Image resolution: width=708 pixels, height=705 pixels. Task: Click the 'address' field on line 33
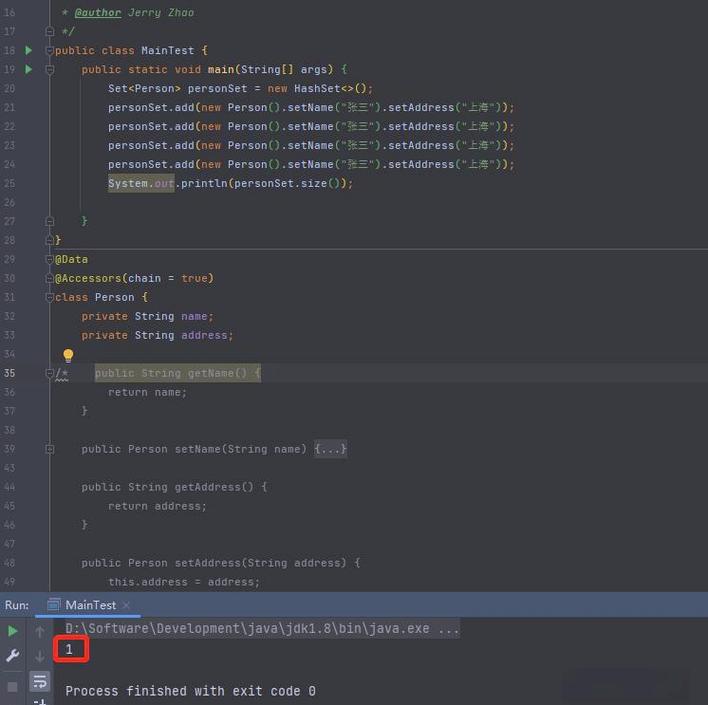click(x=204, y=335)
